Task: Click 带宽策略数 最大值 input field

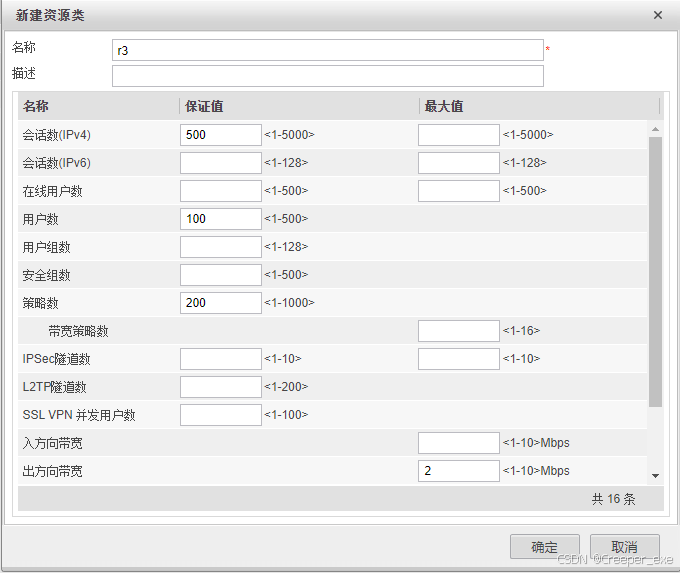Action: click(458, 331)
